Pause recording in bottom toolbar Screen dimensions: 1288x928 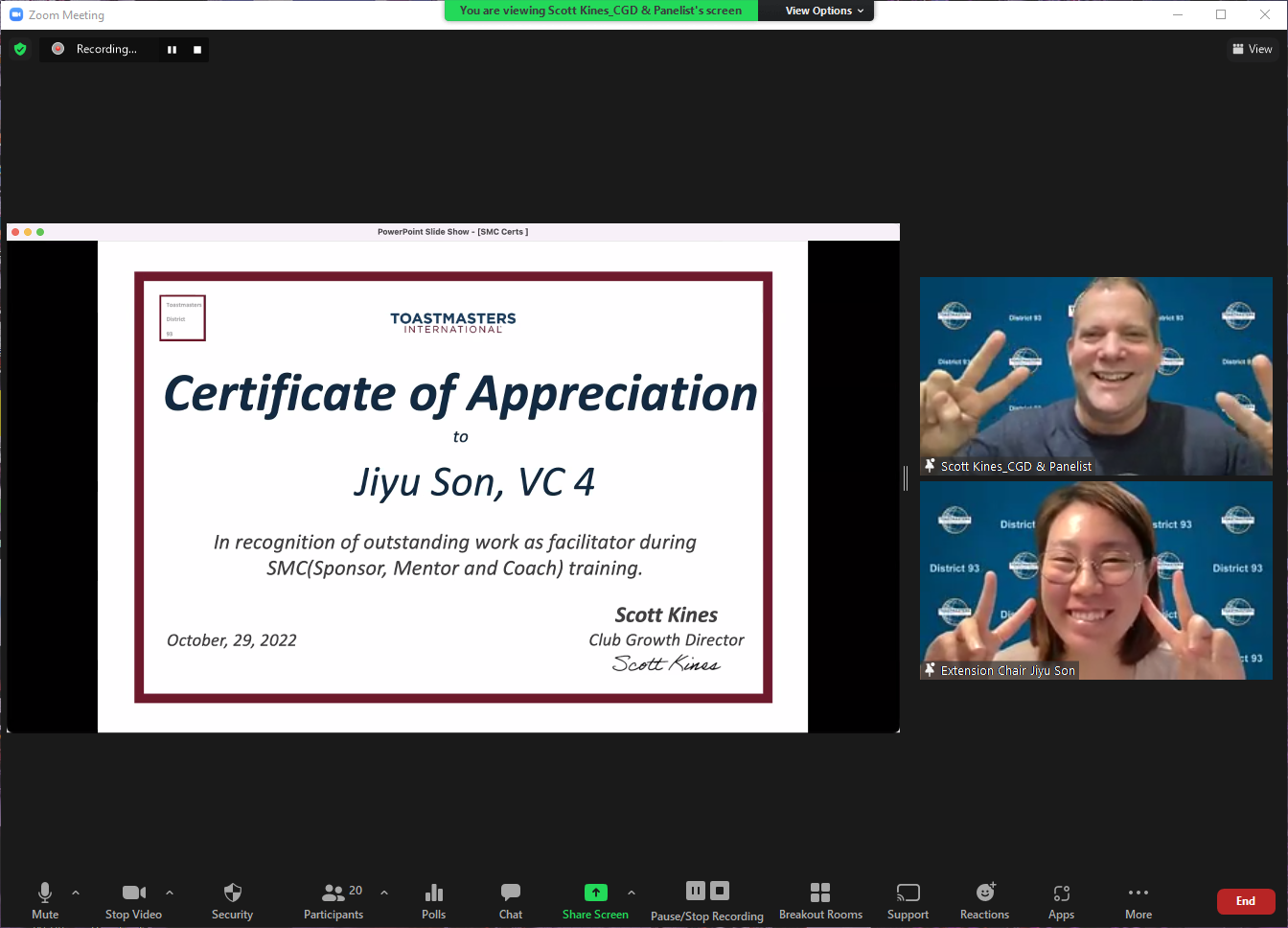(696, 891)
